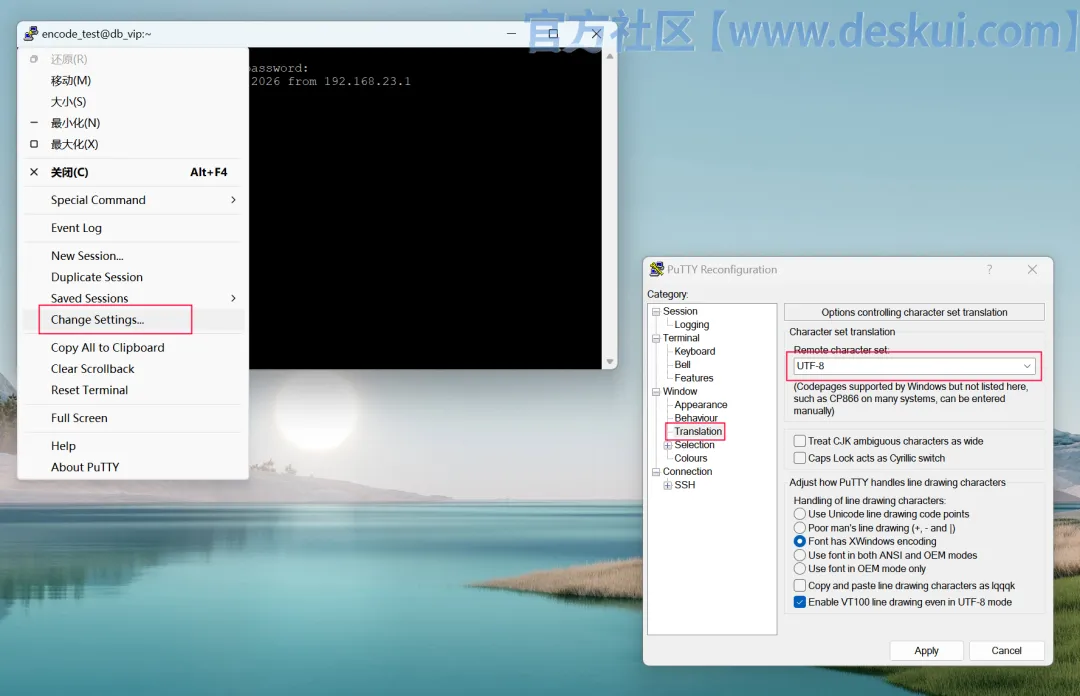This screenshot has width=1080, height=696.
Task: Maximize the encode_test terminal window
Action: tap(553, 33)
